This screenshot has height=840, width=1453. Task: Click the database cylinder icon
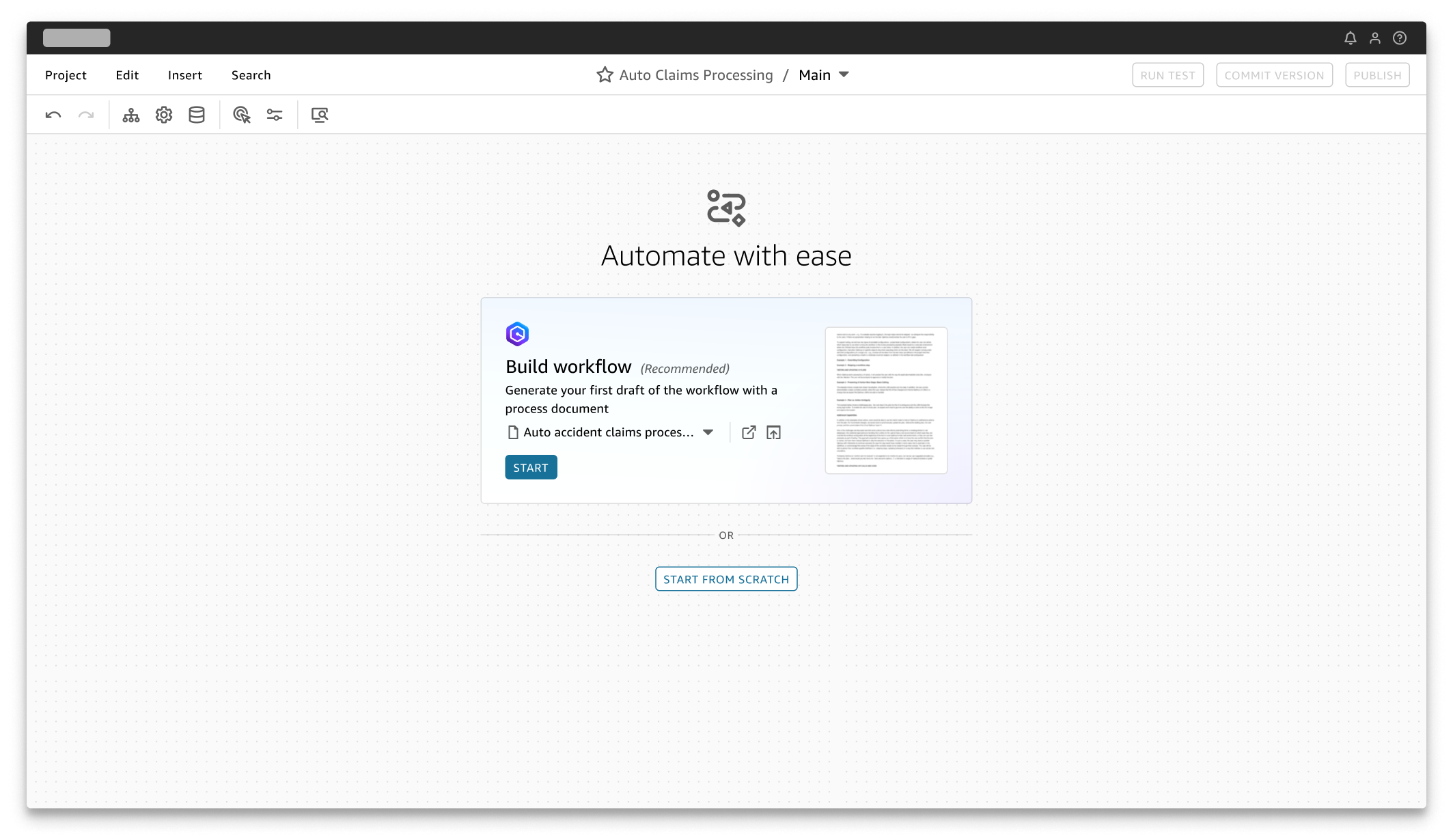click(x=197, y=115)
